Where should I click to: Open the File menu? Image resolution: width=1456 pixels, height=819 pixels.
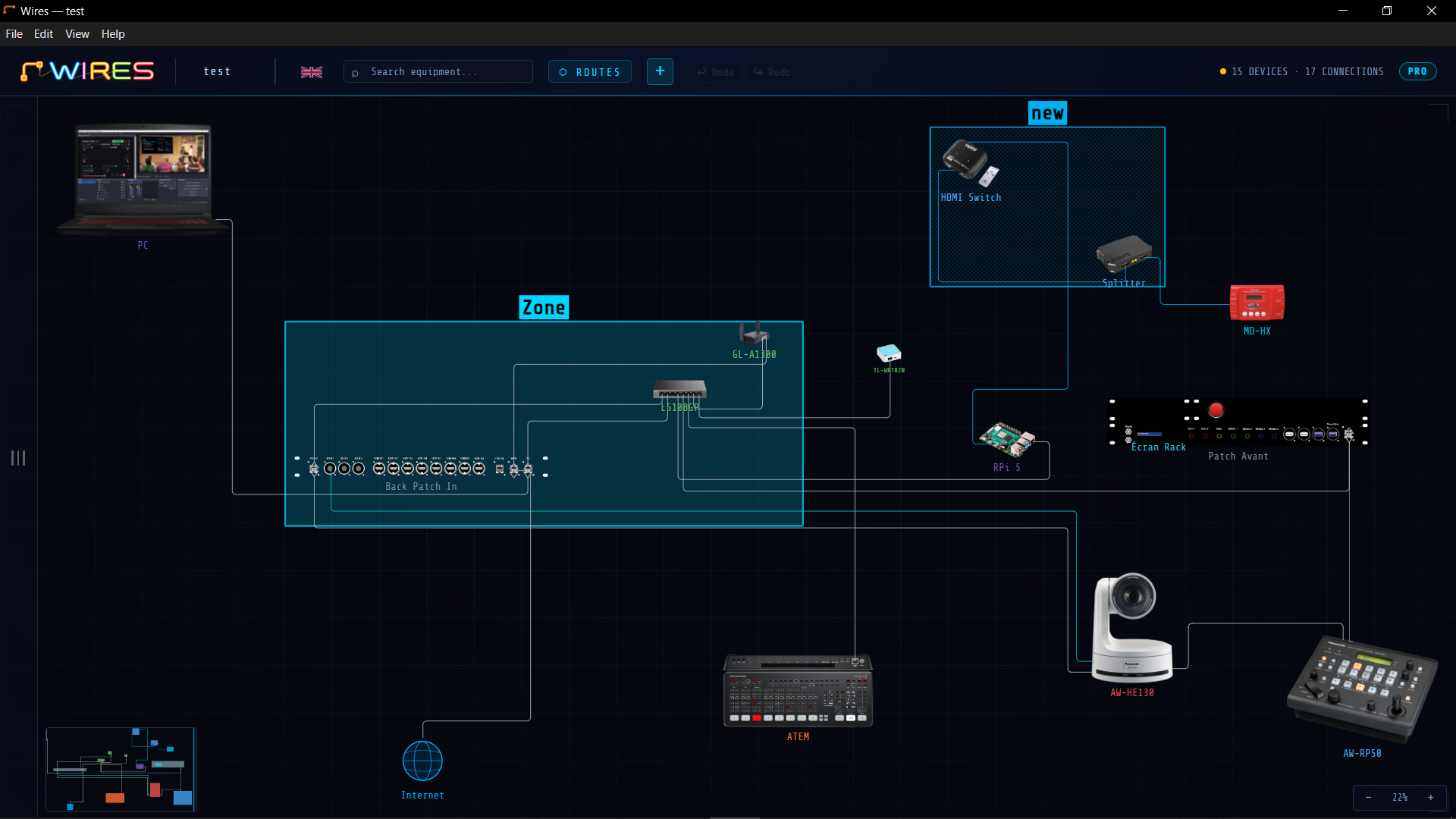(x=14, y=34)
